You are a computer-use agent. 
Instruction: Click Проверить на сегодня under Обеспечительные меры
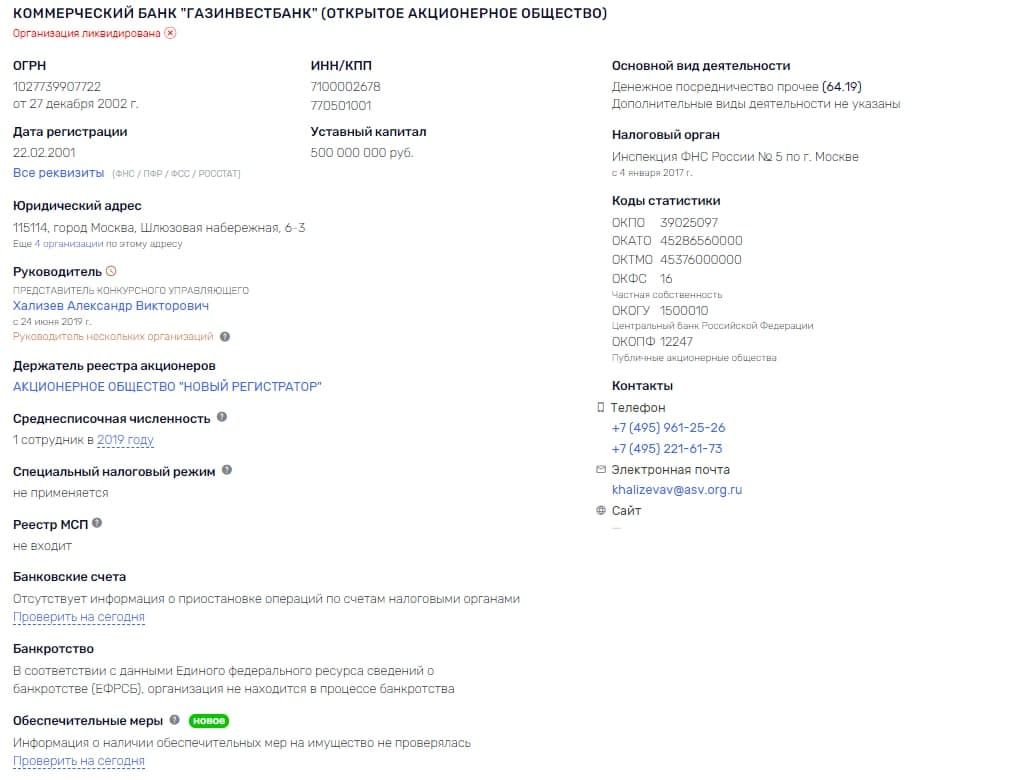point(79,761)
